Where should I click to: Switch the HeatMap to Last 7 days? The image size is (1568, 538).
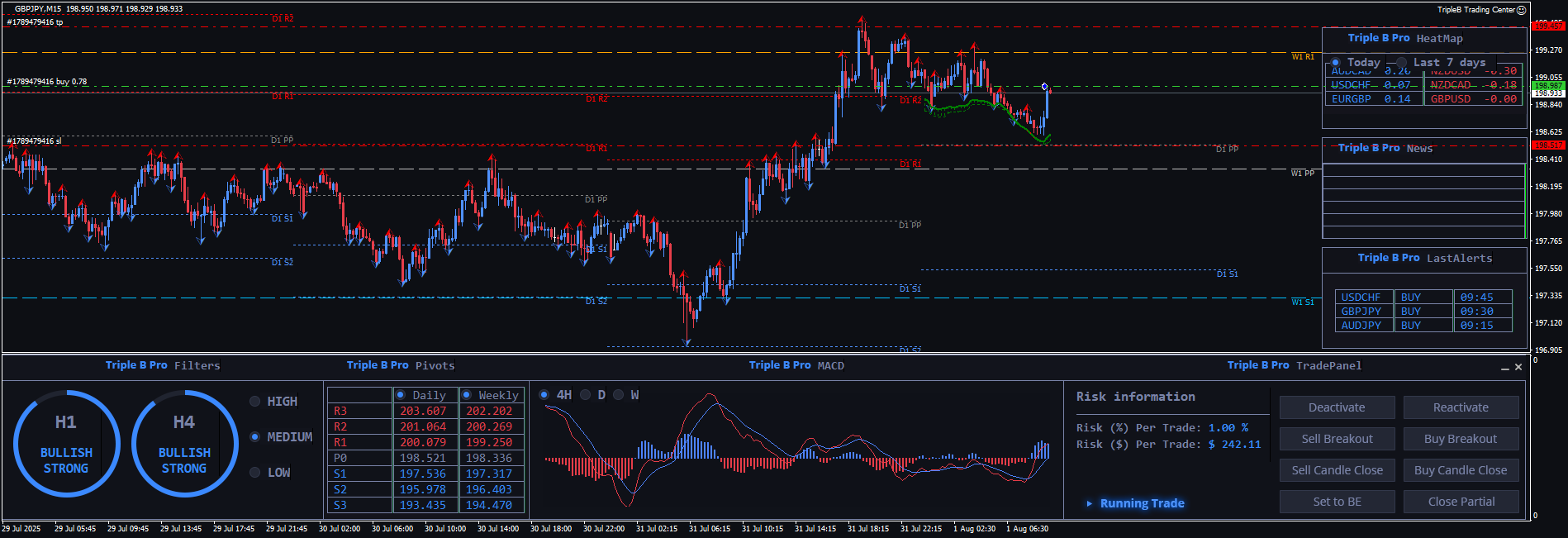[1402, 63]
